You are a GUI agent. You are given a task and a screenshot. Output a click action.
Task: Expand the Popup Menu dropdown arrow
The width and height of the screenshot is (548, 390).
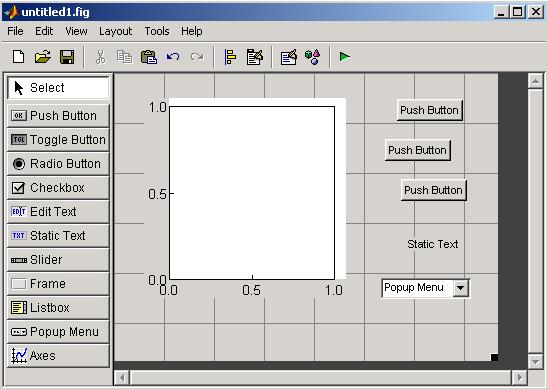pyautogui.click(x=461, y=288)
